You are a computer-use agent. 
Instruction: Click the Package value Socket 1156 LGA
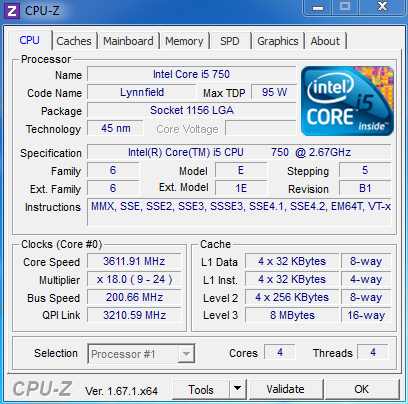192,110
